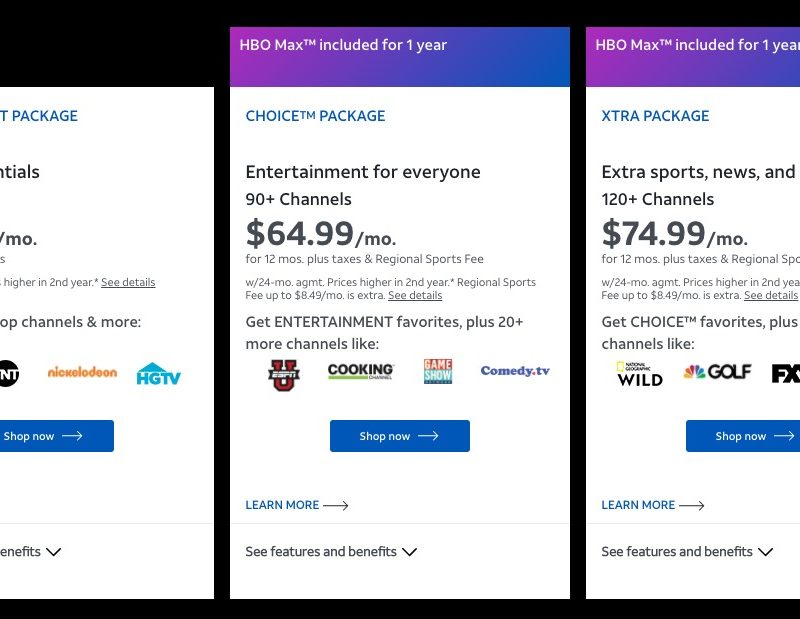Expand XTRA package features and benefits
The width and height of the screenshot is (800, 619).
[x=687, y=552]
